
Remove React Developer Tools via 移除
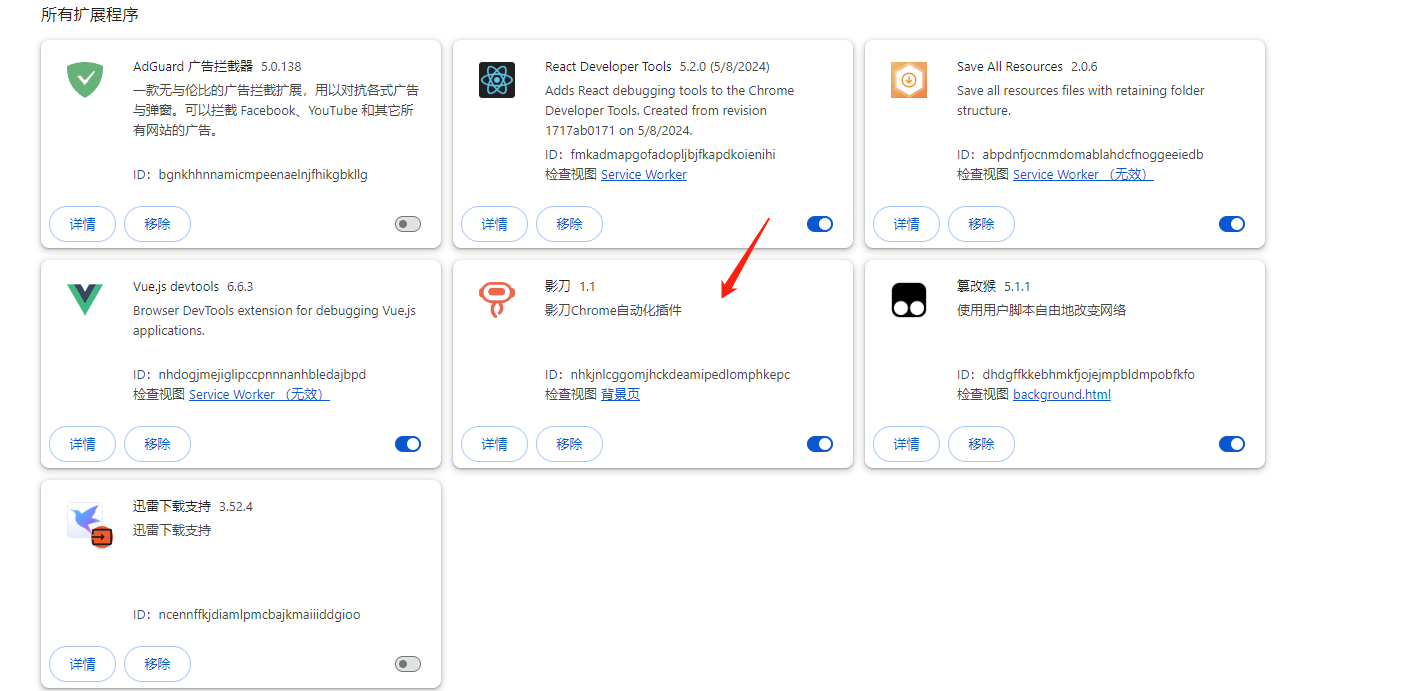pyautogui.click(x=569, y=224)
